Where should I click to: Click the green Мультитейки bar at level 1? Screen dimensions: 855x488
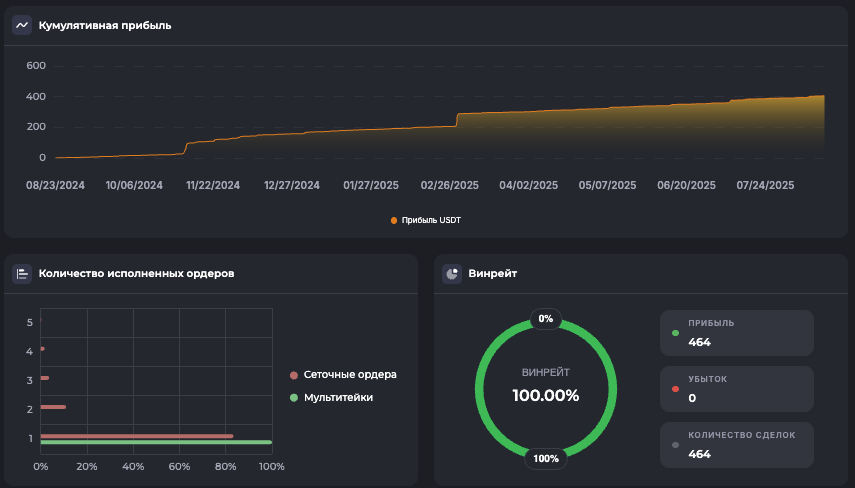(x=155, y=442)
